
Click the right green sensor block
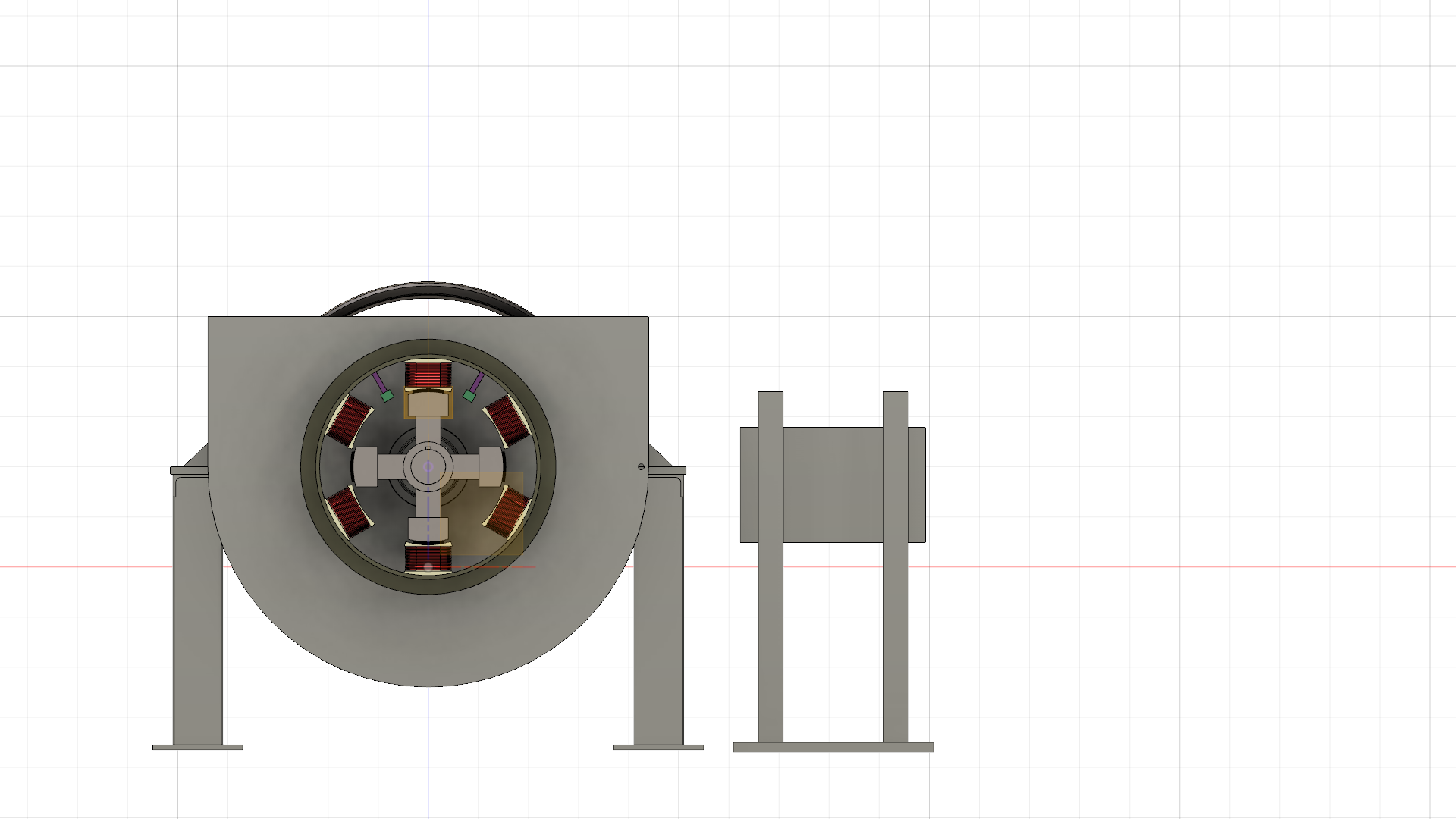tap(469, 395)
